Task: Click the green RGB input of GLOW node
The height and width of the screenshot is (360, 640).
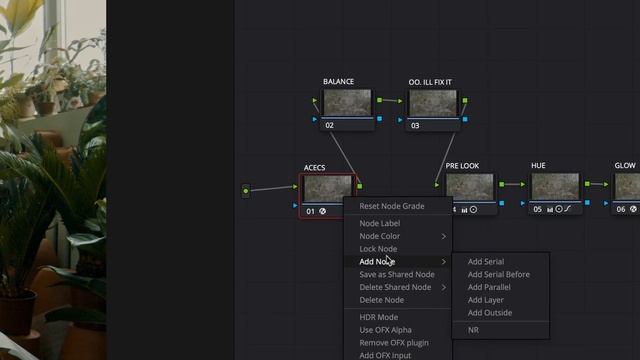Action: [x=606, y=184]
